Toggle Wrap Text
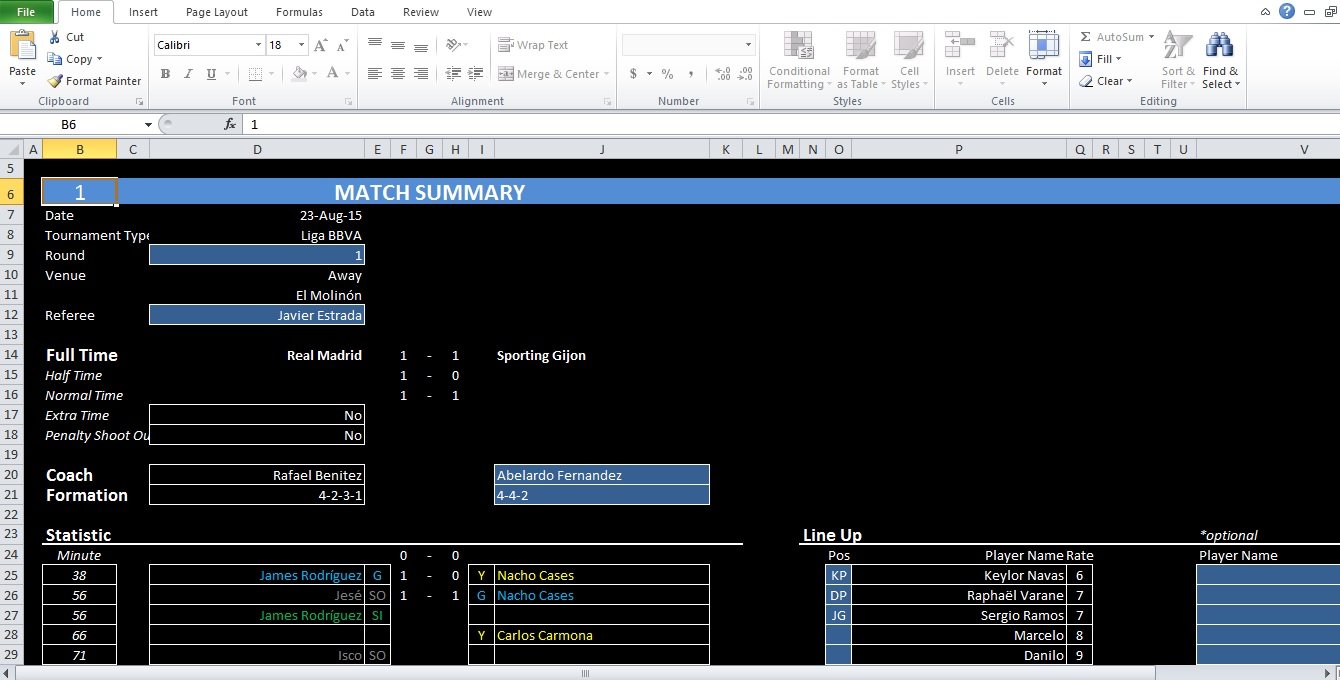 point(533,45)
